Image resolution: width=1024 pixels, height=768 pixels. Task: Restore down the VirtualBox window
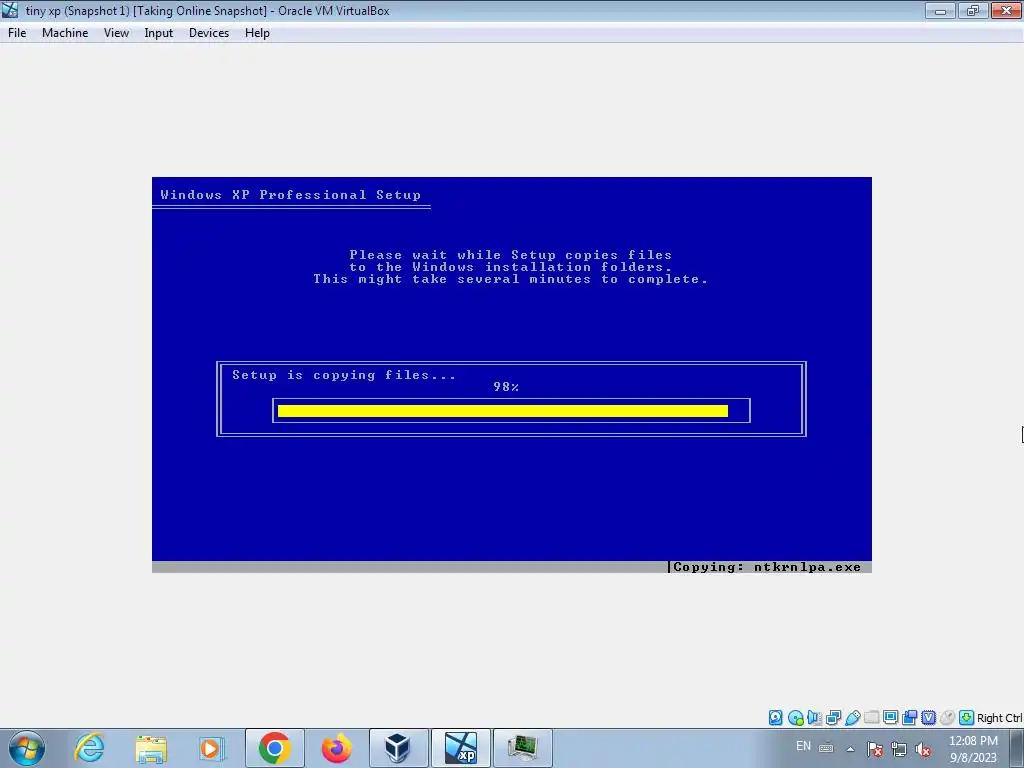(973, 10)
